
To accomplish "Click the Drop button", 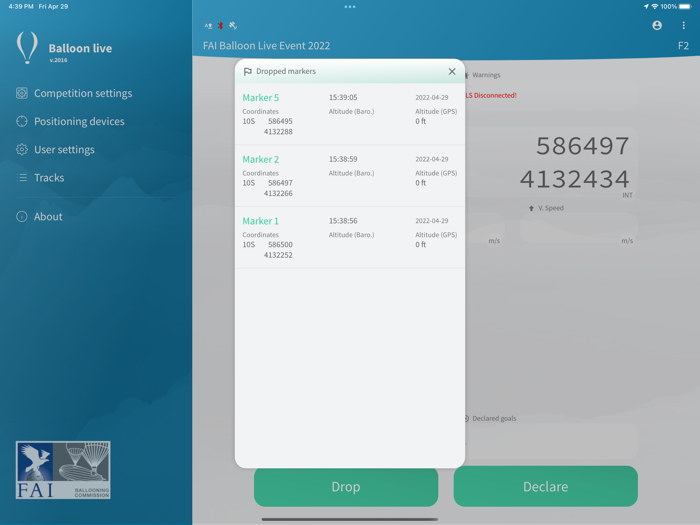I will tap(346, 486).
